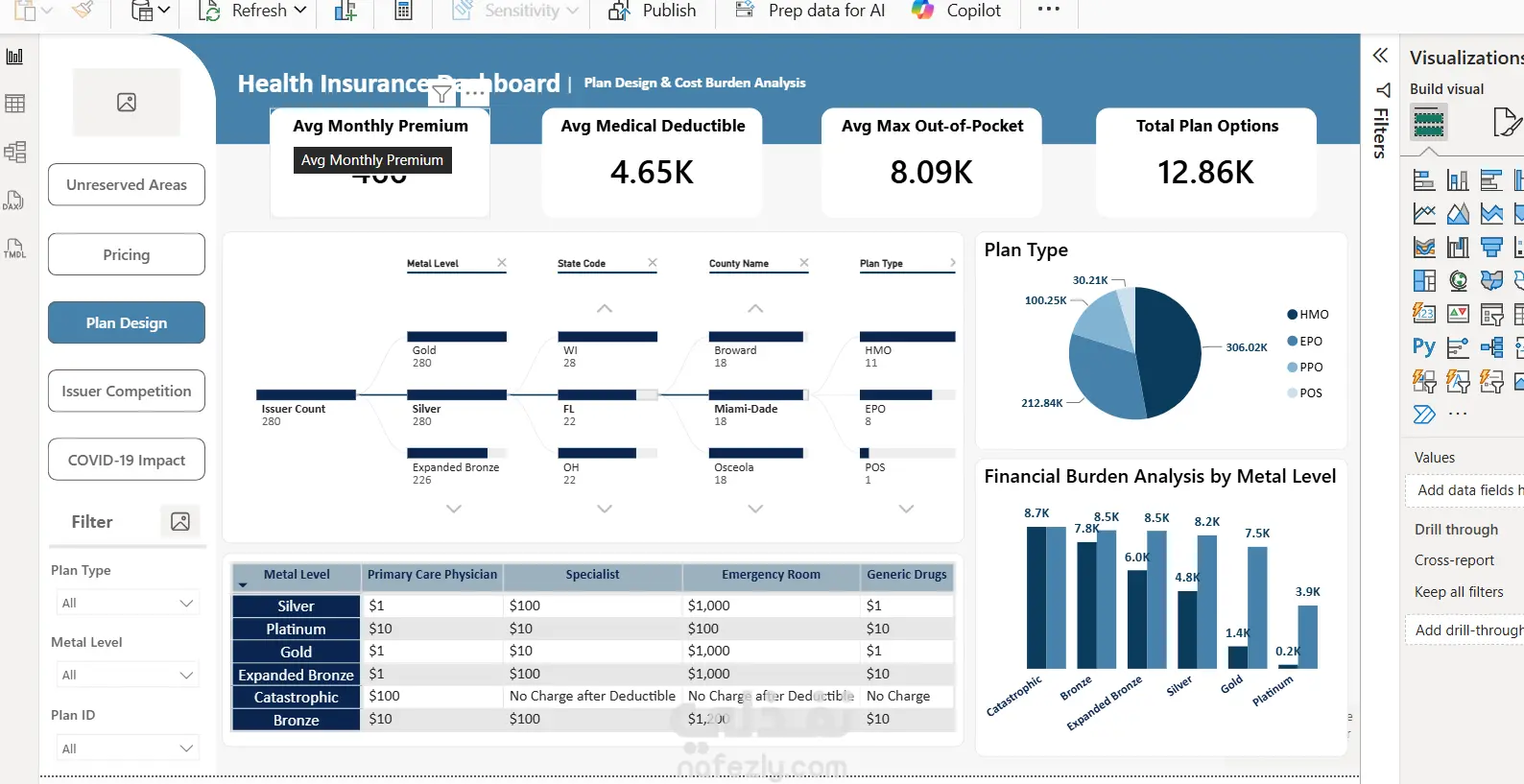
Task: Select the filled map visual
Action: [x=1491, y=280]
